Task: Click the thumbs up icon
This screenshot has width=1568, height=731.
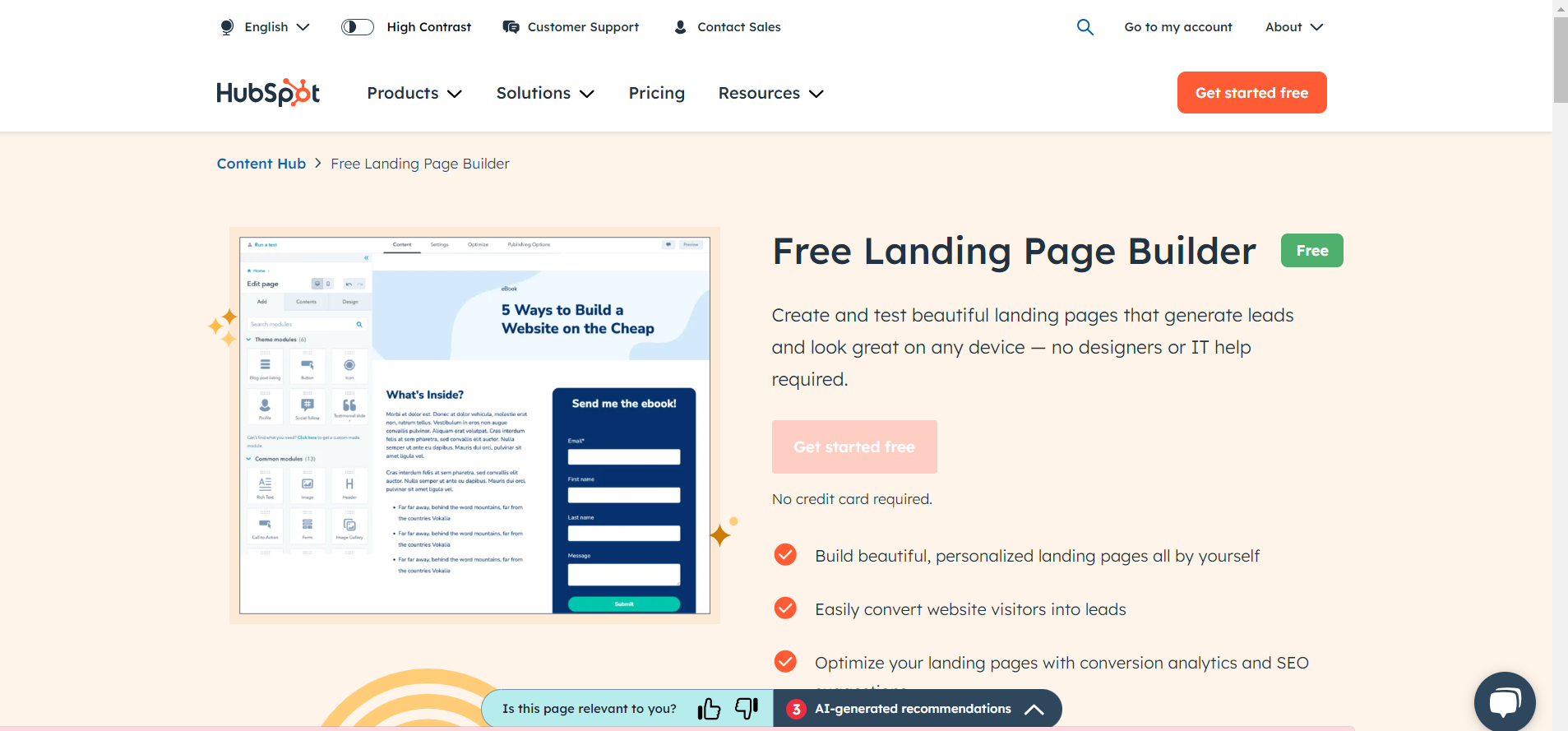Action: [709, 708]
